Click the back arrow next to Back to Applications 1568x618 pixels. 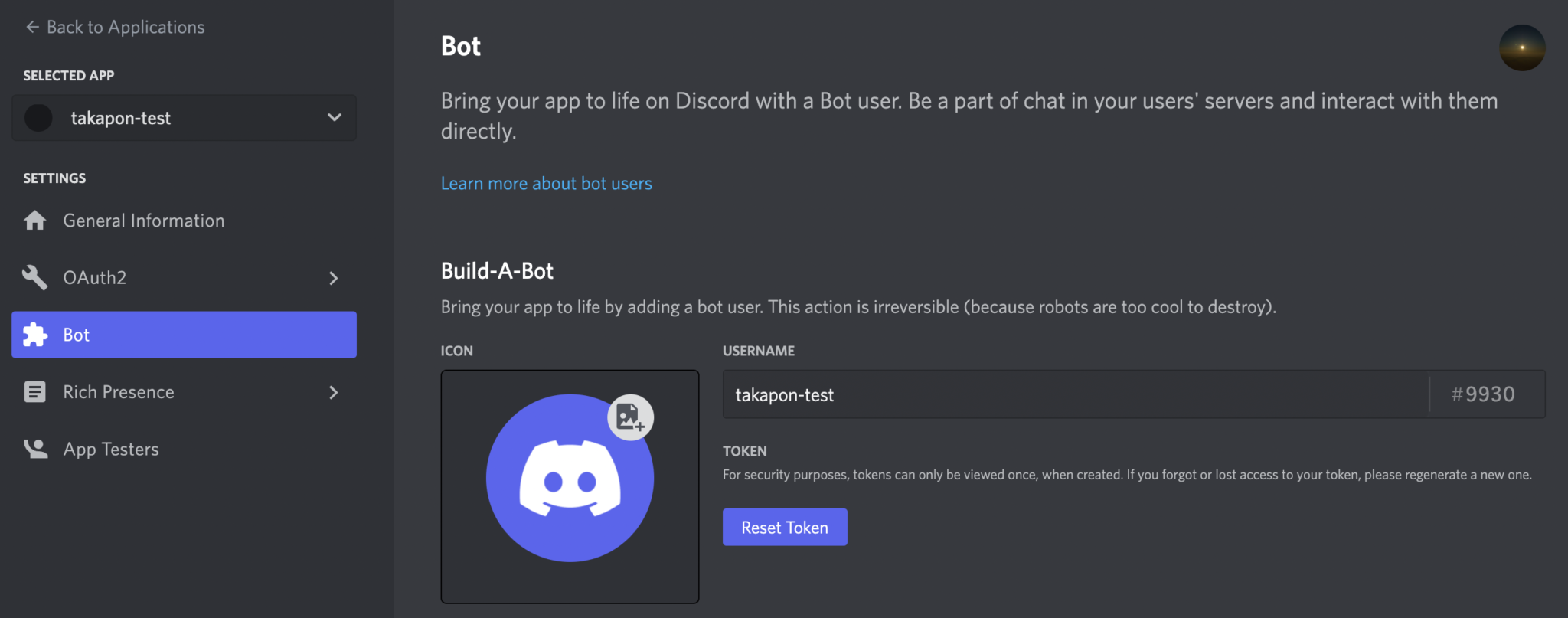(31, 26)
